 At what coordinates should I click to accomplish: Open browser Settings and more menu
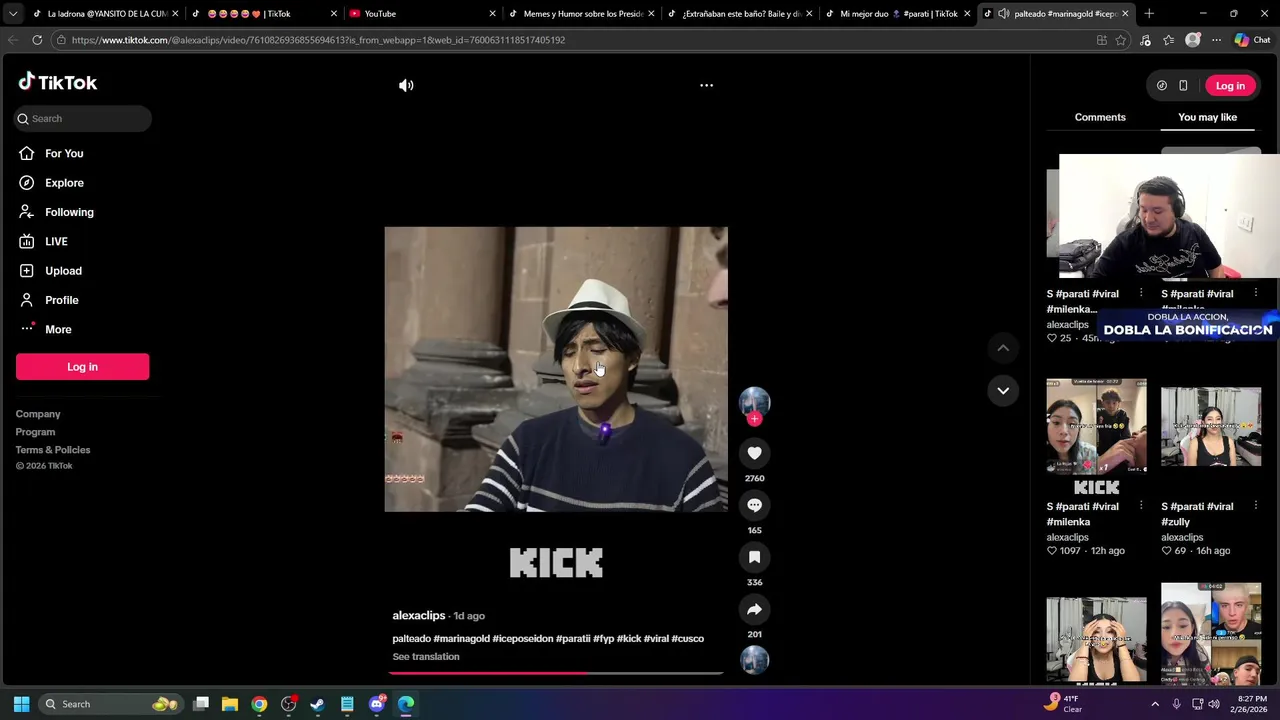[1216, 40]
